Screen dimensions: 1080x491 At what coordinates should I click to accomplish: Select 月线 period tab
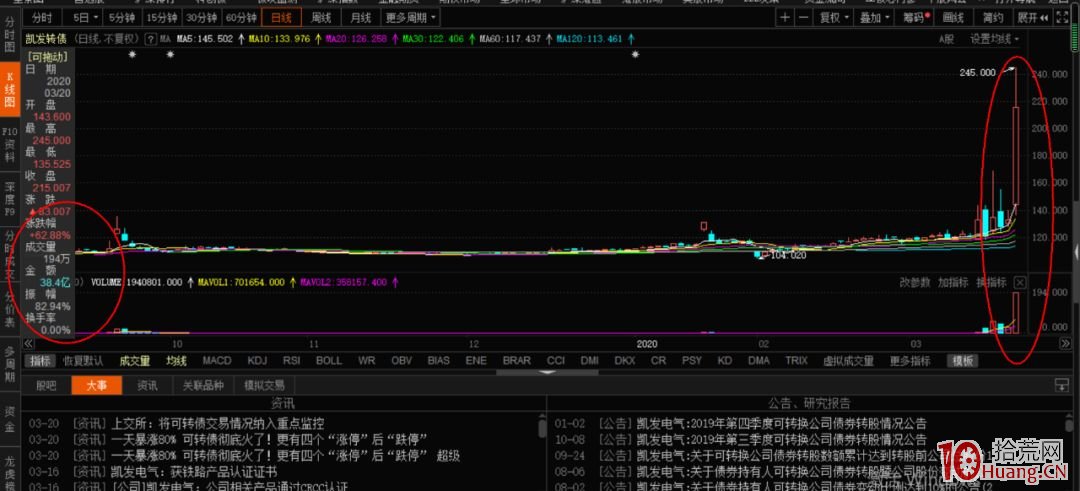pos(360,18)
